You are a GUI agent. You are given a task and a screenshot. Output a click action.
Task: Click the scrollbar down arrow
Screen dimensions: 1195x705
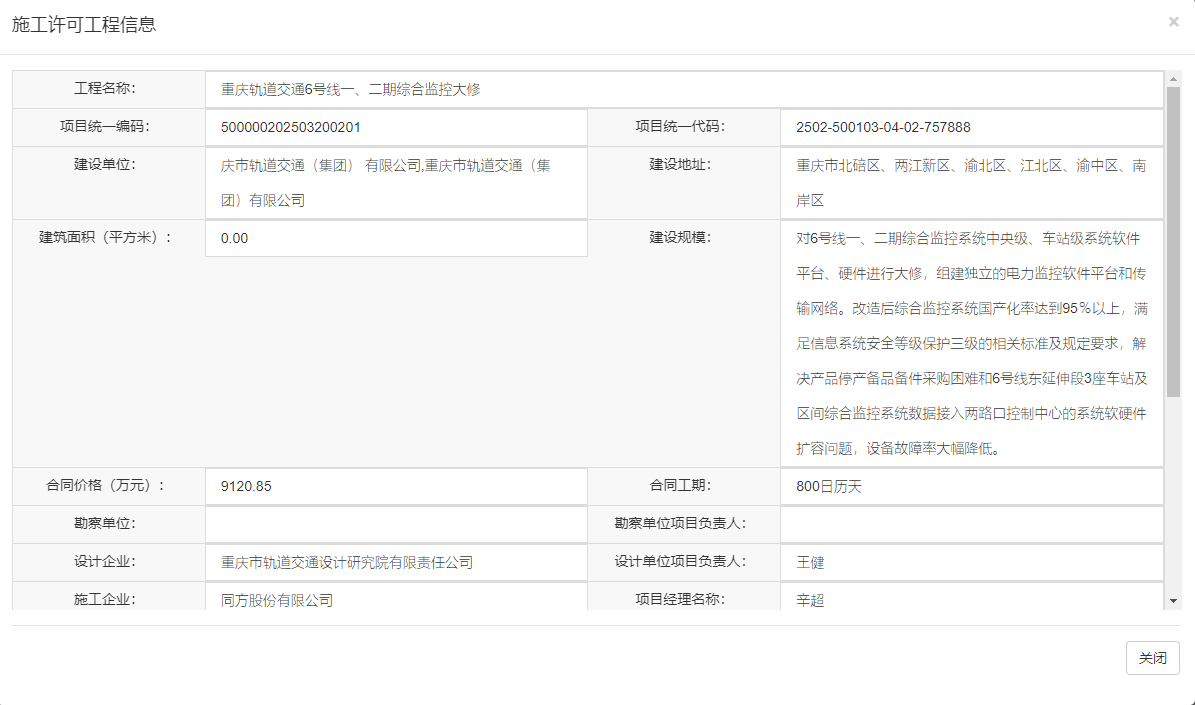(1173, 600)
